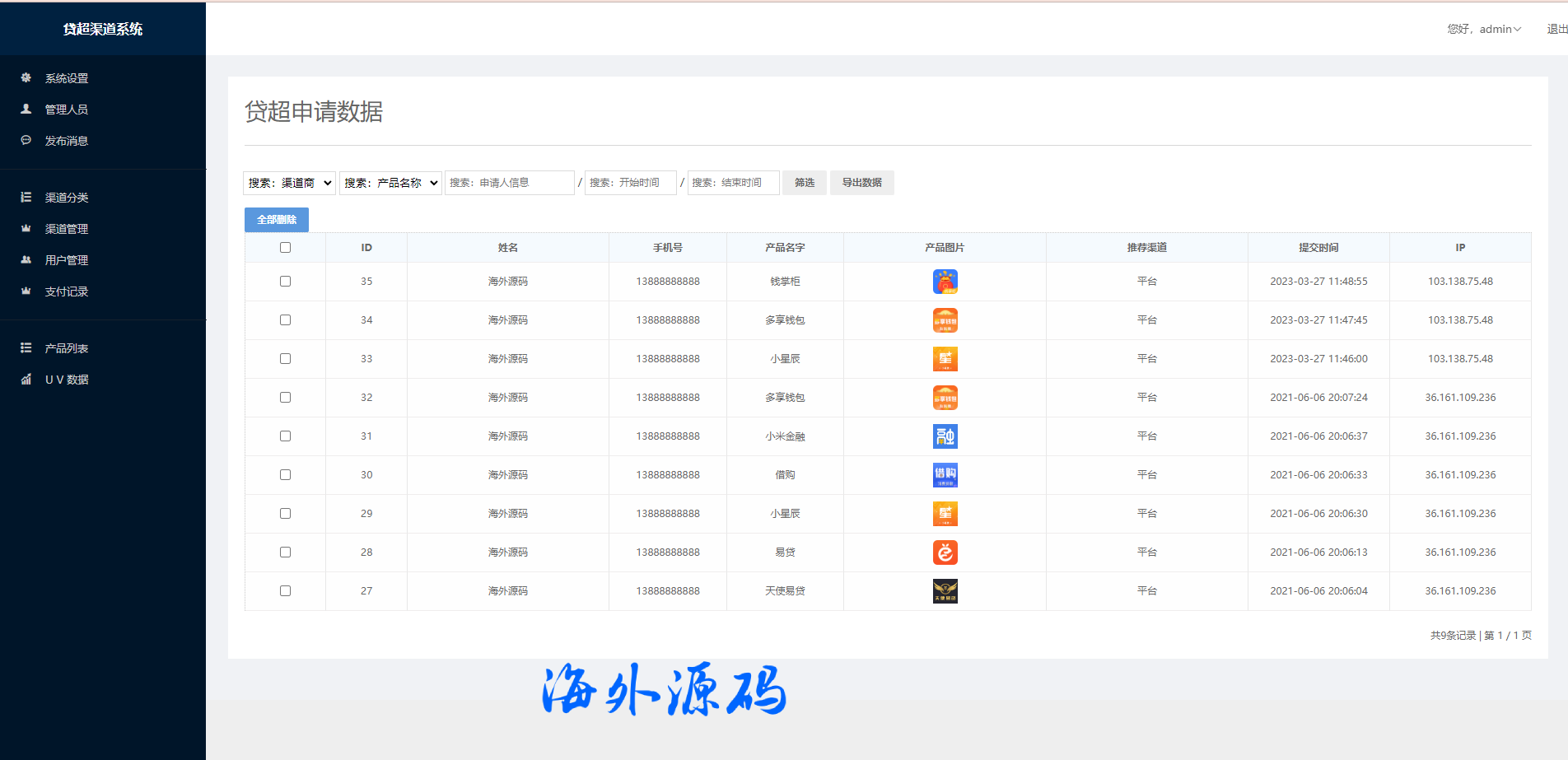Click the 筛选 filter button

[x=804, y=183]
